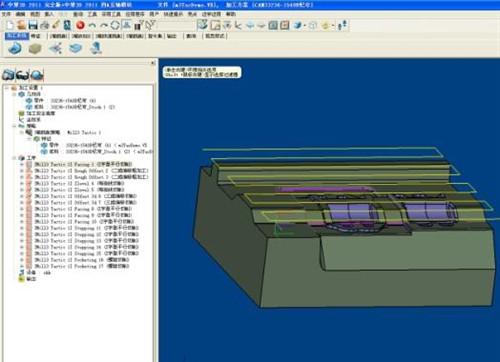This screenshot has width=500, height=362.
Task: Expand the Facing 1 operation node
Action: 22,164
